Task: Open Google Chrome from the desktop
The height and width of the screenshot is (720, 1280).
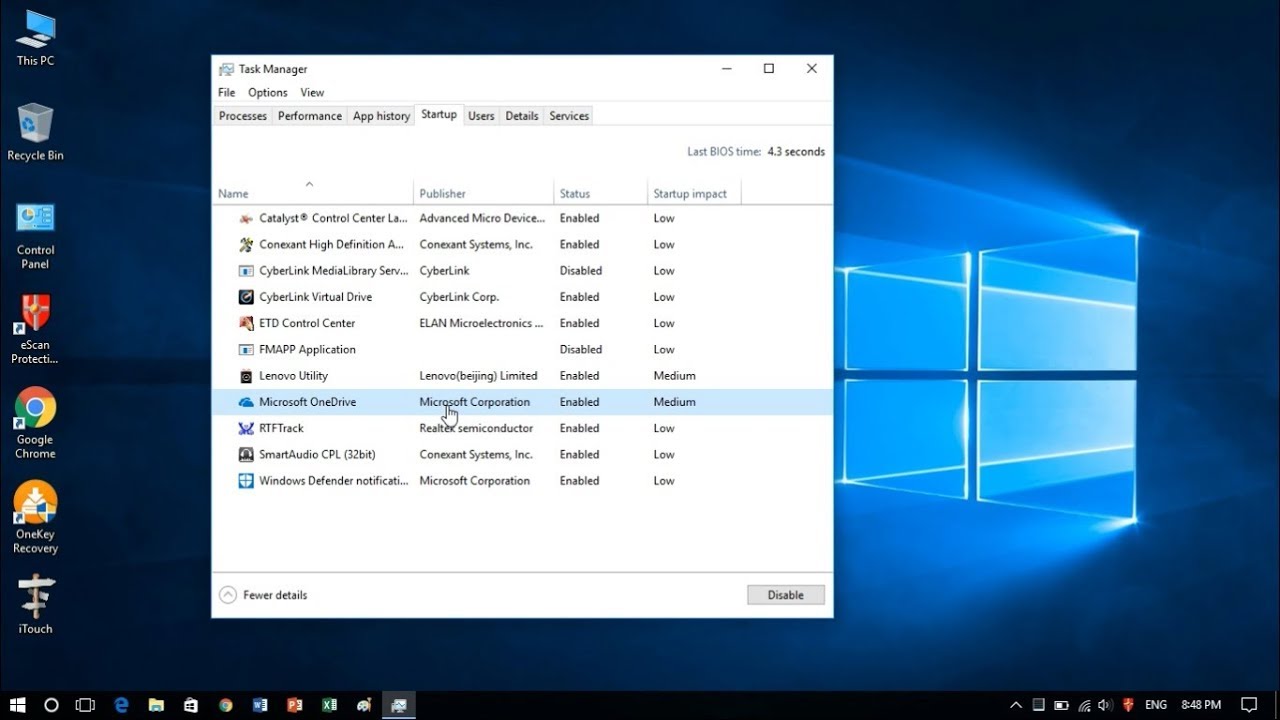Action: (35, 408)
